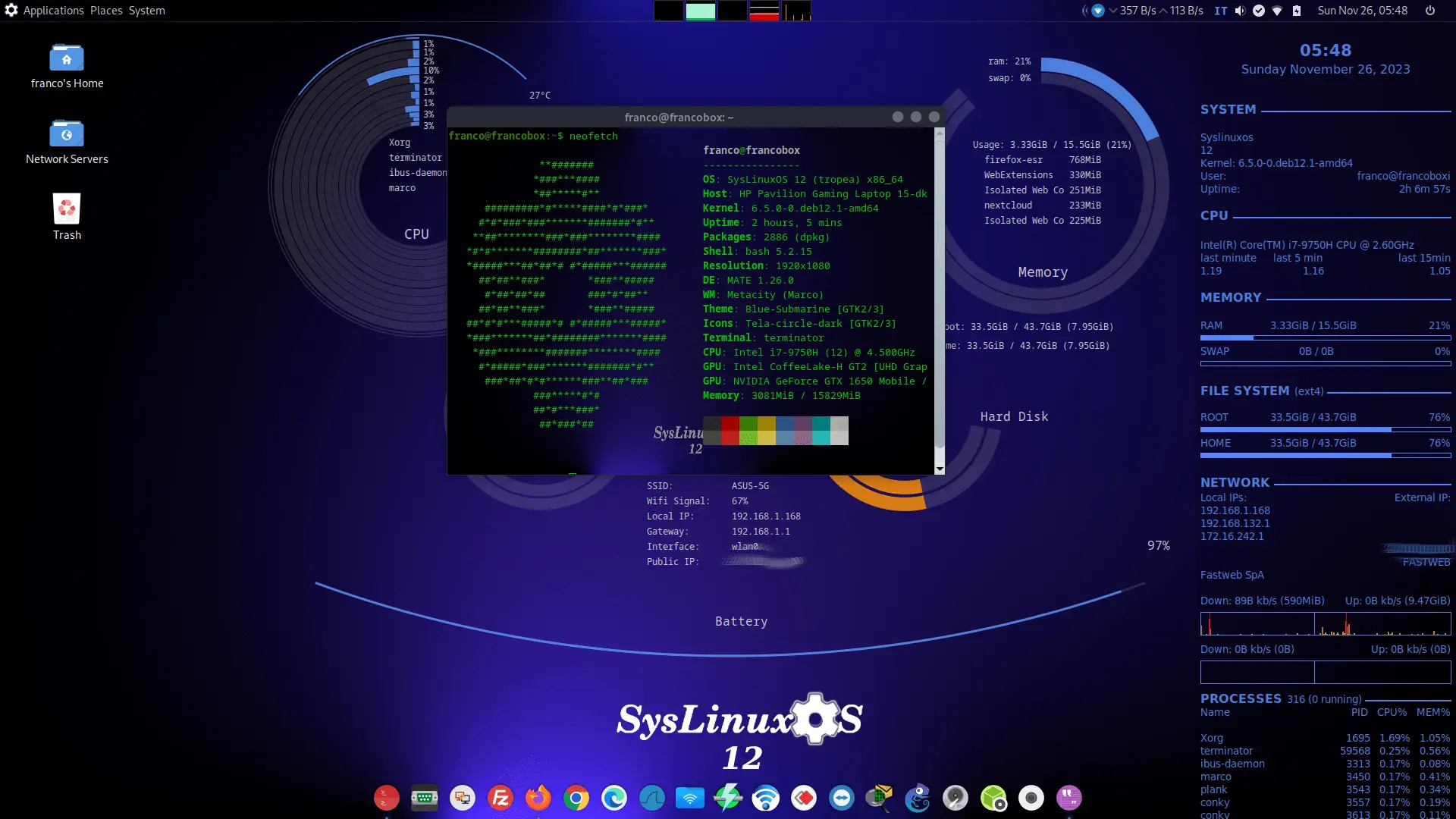
Task: Open the serial port terminal icon
Action: pyautogui.click(x=424, y=798)
